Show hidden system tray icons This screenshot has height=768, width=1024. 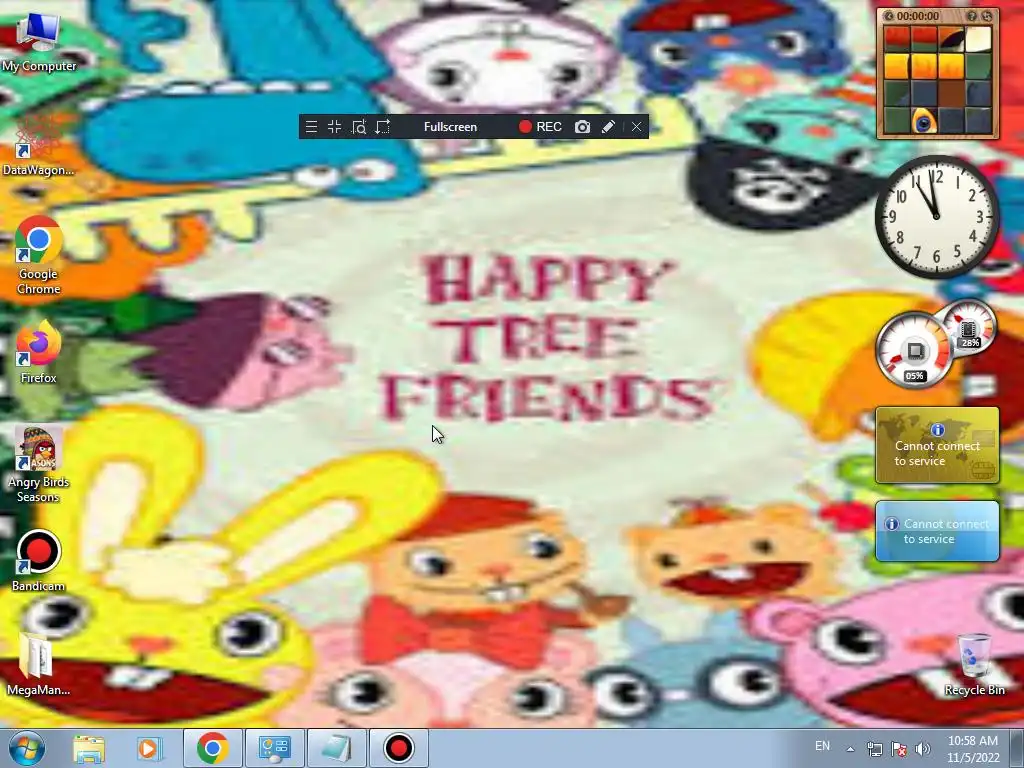coord(850,749)
